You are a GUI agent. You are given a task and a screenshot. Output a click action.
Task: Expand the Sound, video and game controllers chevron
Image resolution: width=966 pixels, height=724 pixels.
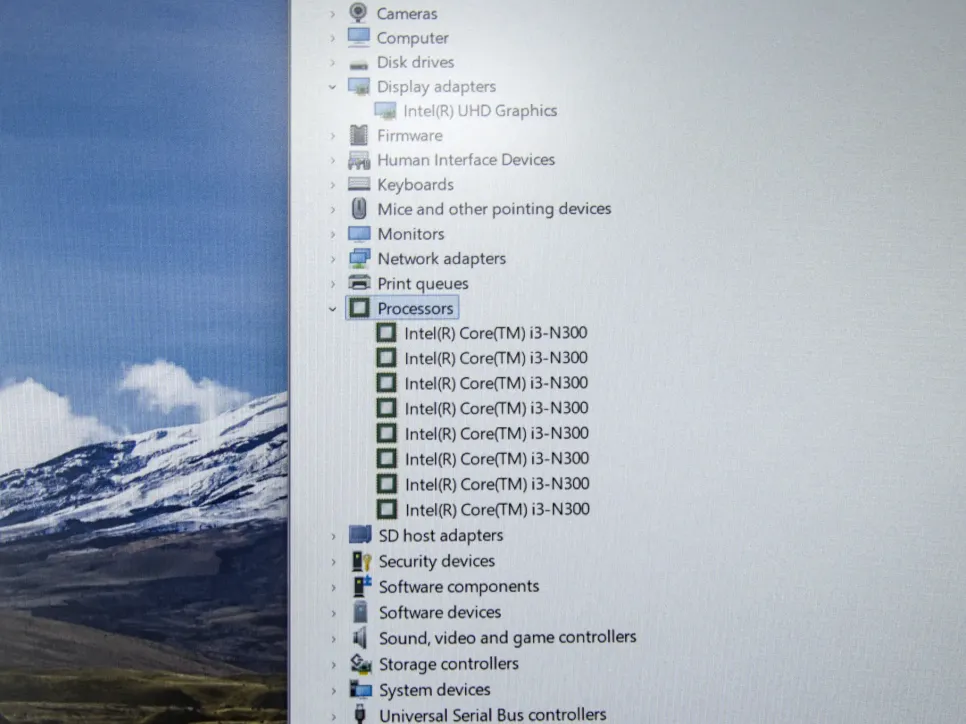333,639
